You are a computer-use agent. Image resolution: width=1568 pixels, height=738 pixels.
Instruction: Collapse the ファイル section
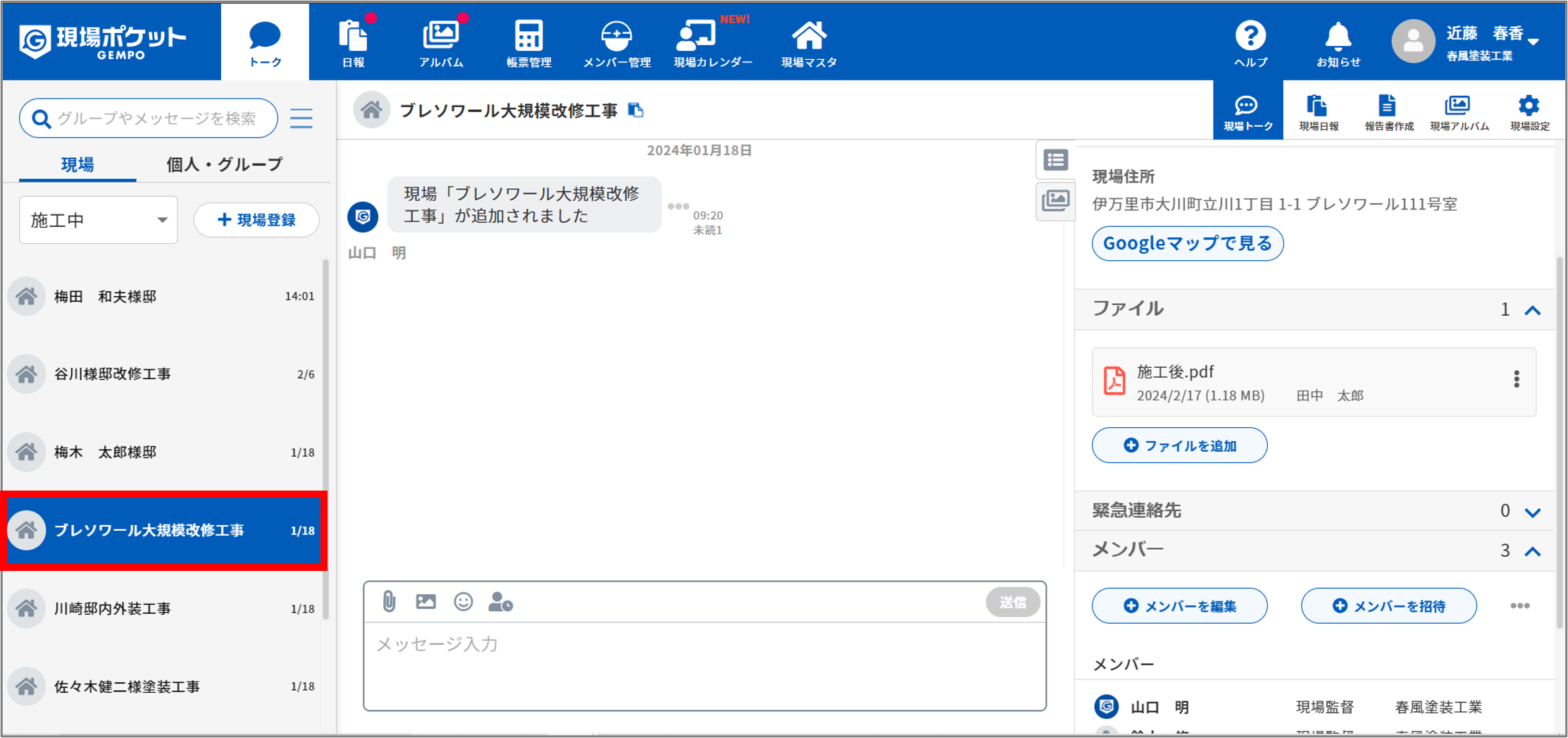[1533, 310]
